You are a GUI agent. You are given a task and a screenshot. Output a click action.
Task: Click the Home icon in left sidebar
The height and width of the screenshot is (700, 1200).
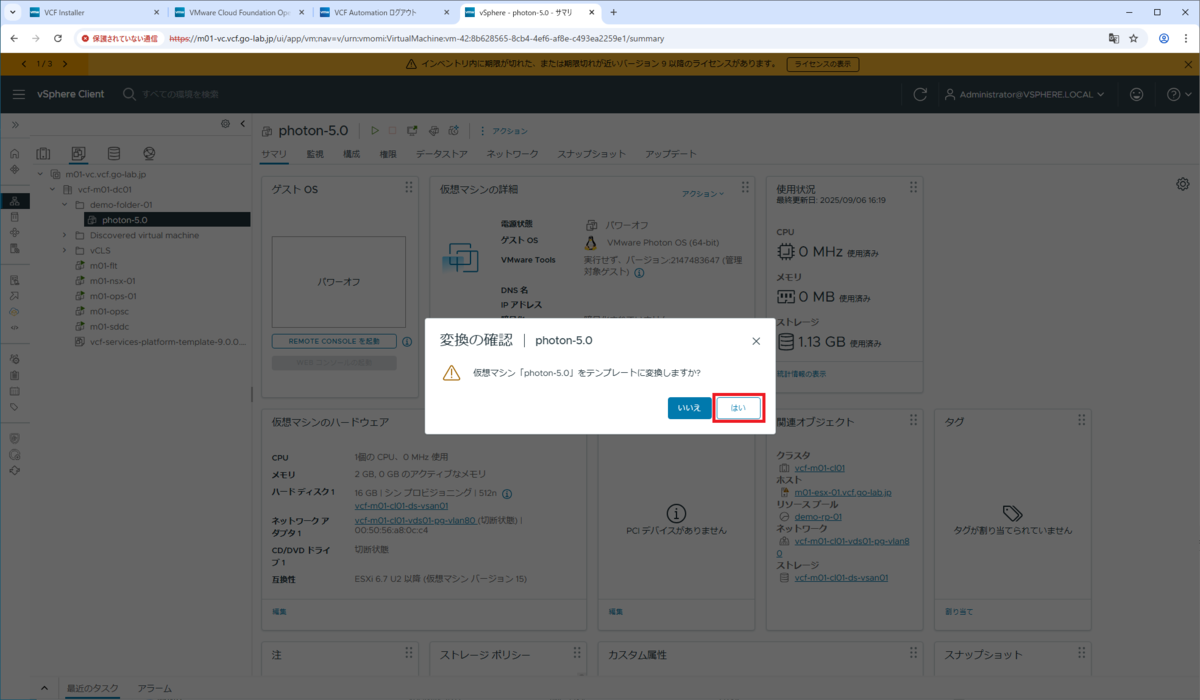(x=14, y=154)
